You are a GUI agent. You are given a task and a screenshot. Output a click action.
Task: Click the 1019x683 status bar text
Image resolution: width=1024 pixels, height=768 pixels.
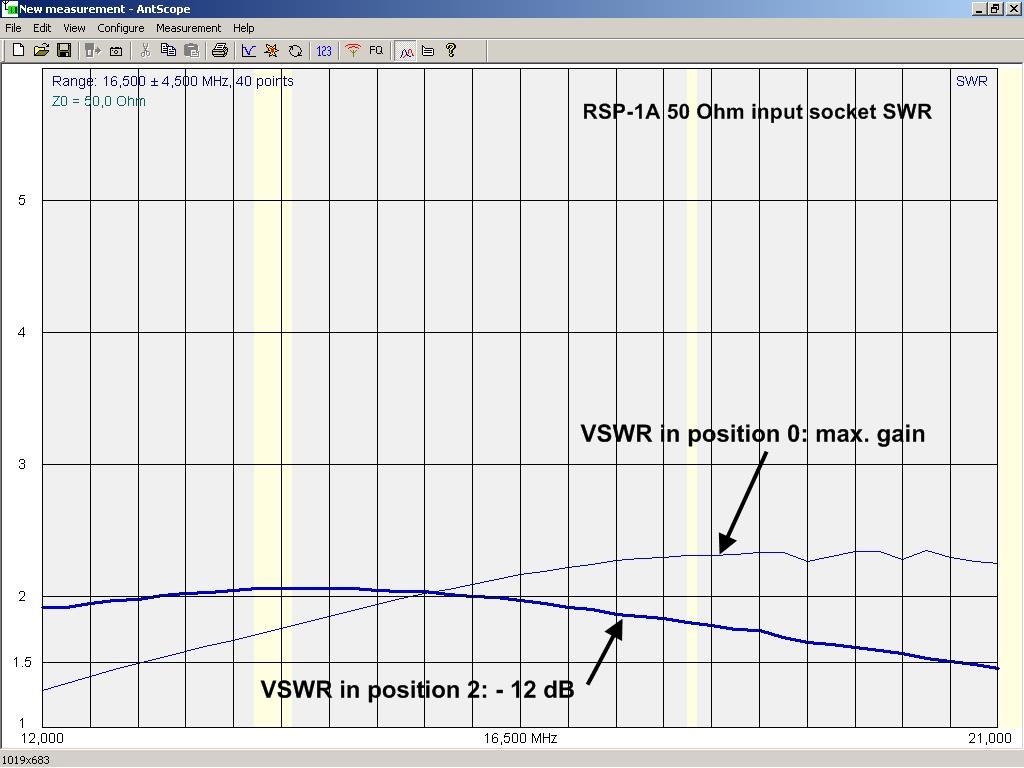(x=25, y=760)
